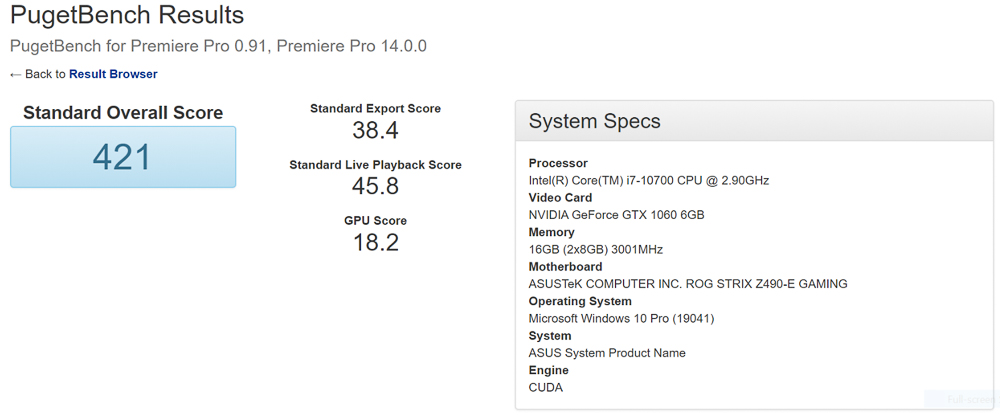Open the Result Browser link
This screenshot has width=1000, height=415.
click(113, 74)
